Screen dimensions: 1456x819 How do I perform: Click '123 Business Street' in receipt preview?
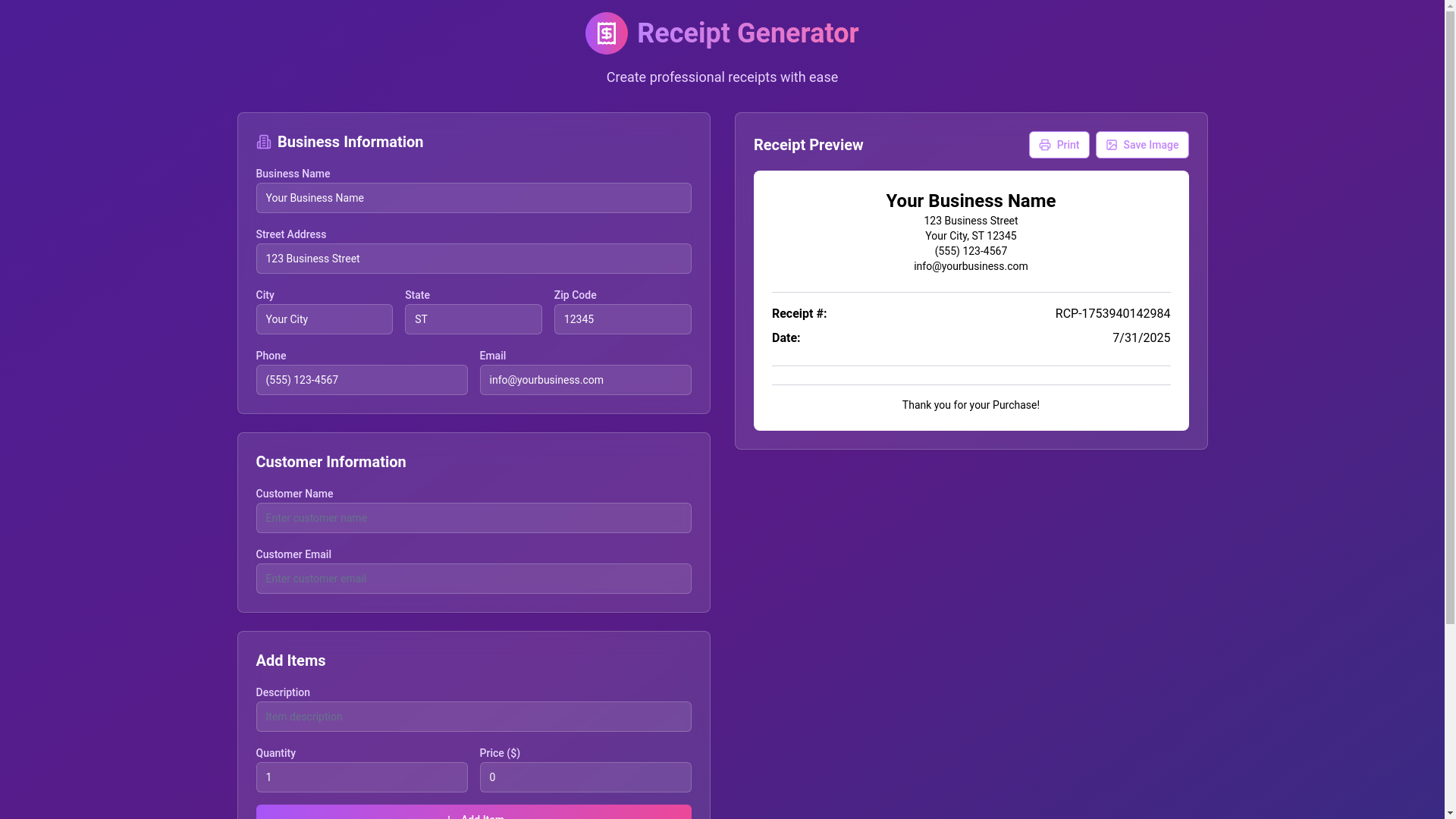[971, 221]
